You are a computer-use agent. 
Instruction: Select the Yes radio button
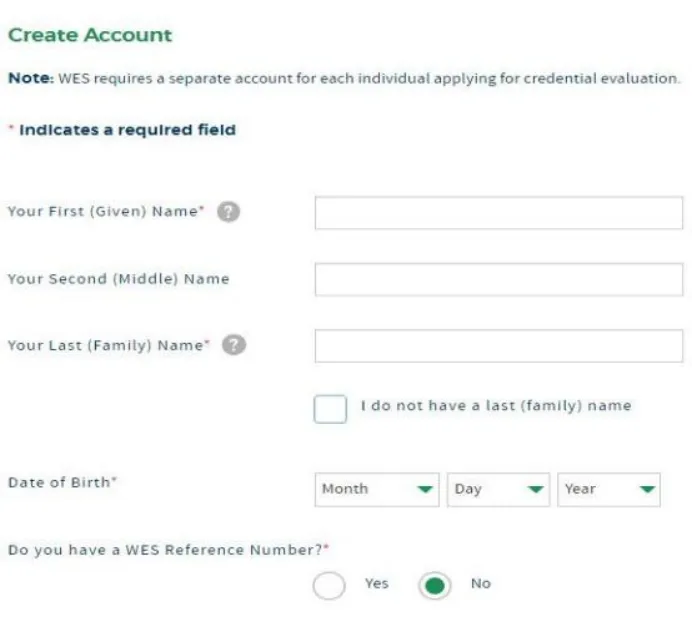click(x=329, y=586)
